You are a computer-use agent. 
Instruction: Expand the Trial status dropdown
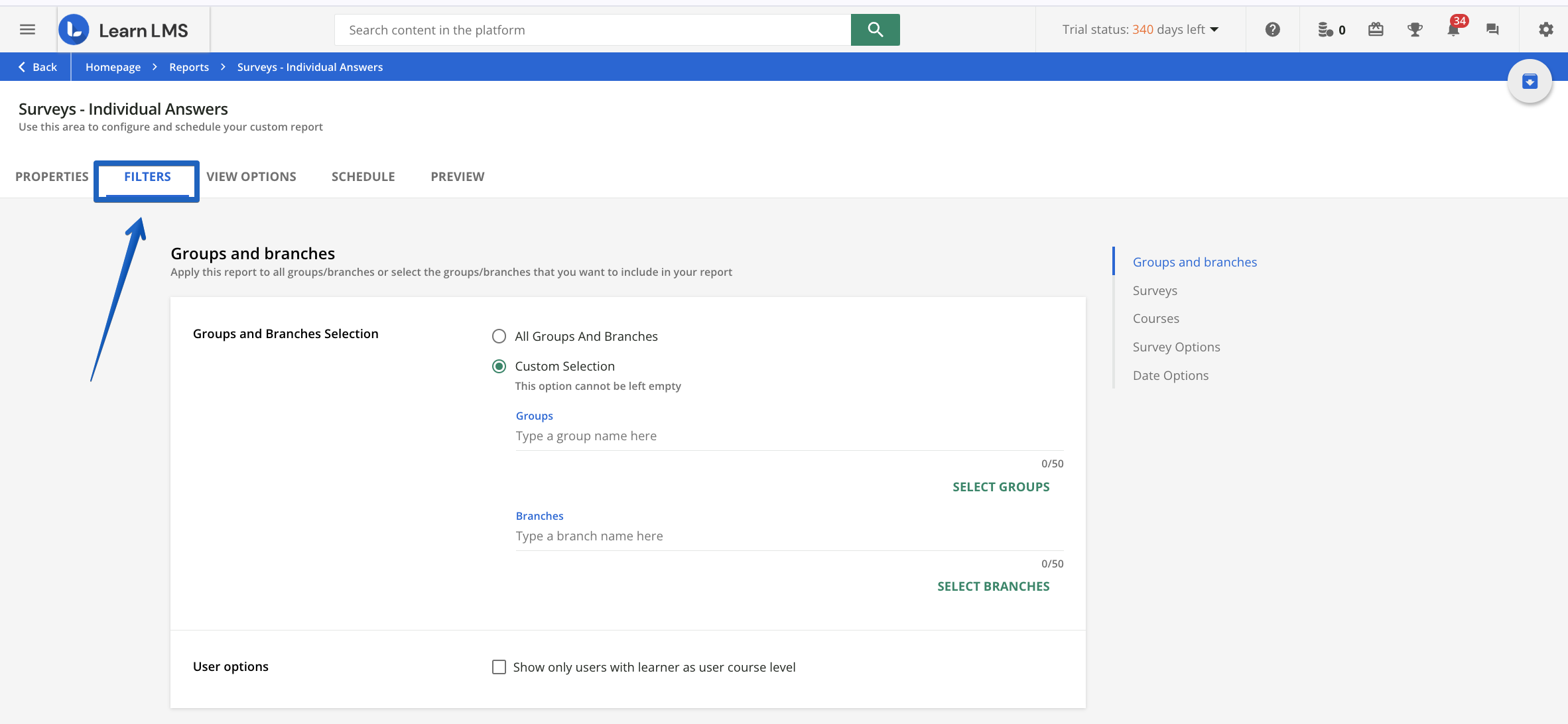point(1140,29)
